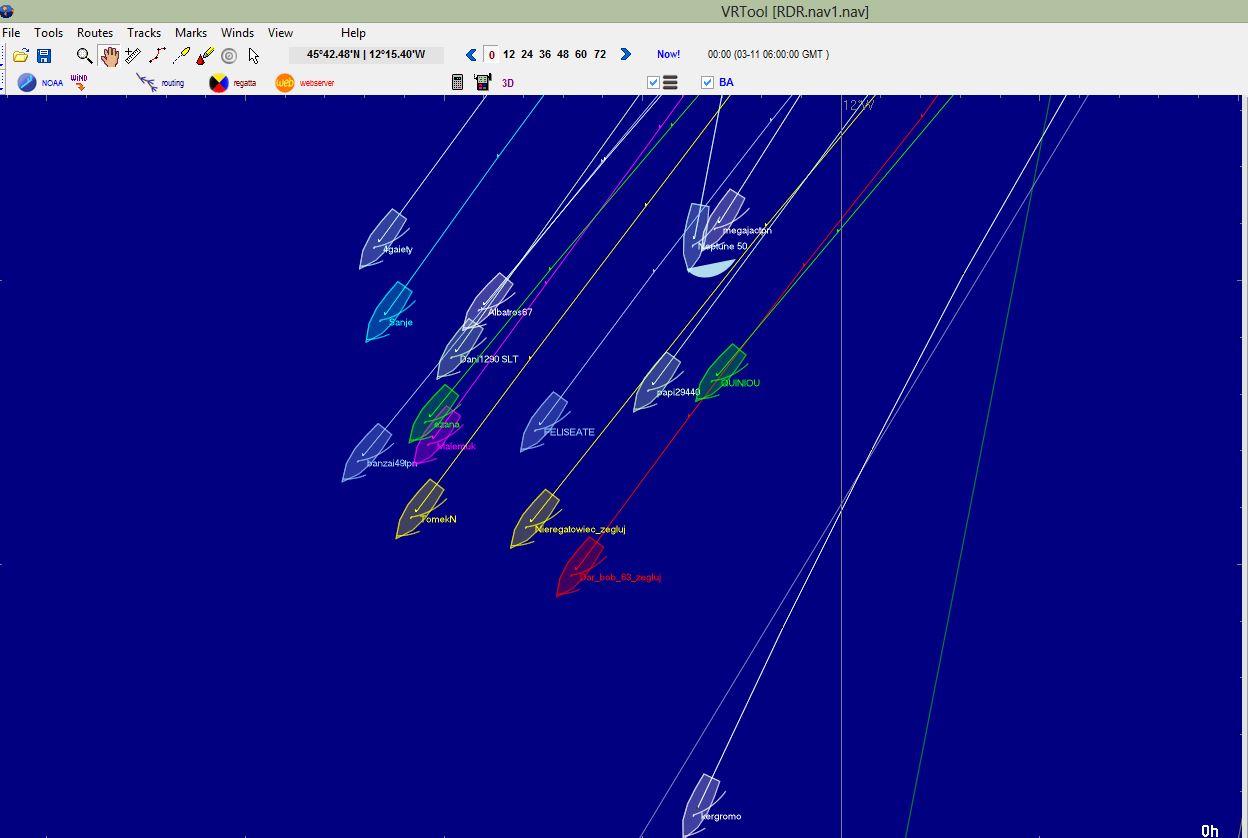Switch to the 3D view
The image size is (1248, 838).
(x=508, y=83)
